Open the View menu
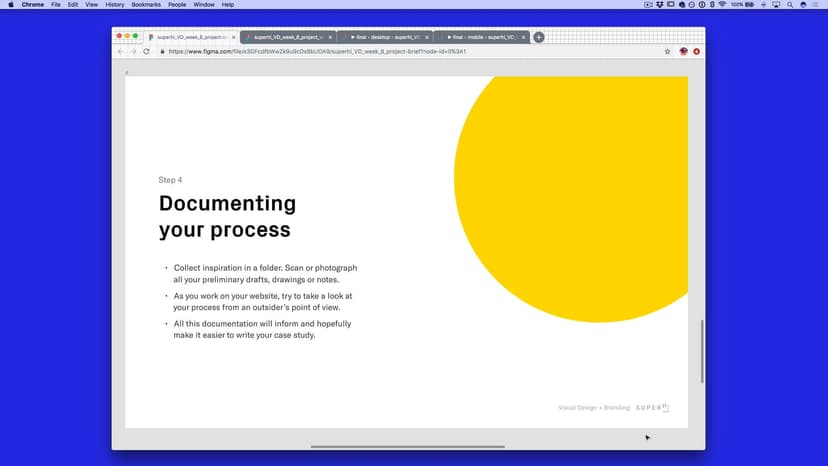This screenshot has width=828, height=466. coord(91,5)
